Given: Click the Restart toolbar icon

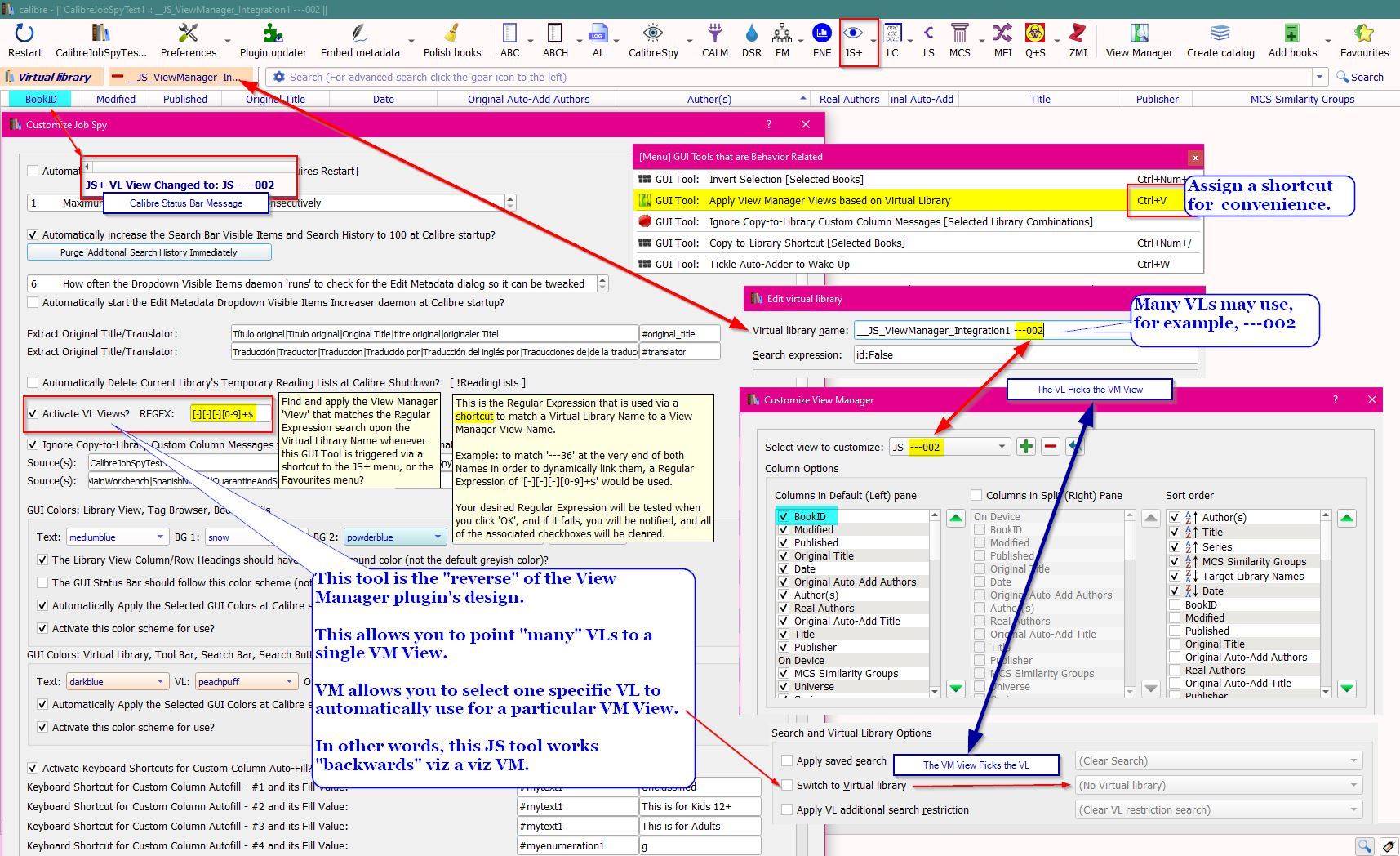Looking at the screenshot, I should click(x=24, y=41).
